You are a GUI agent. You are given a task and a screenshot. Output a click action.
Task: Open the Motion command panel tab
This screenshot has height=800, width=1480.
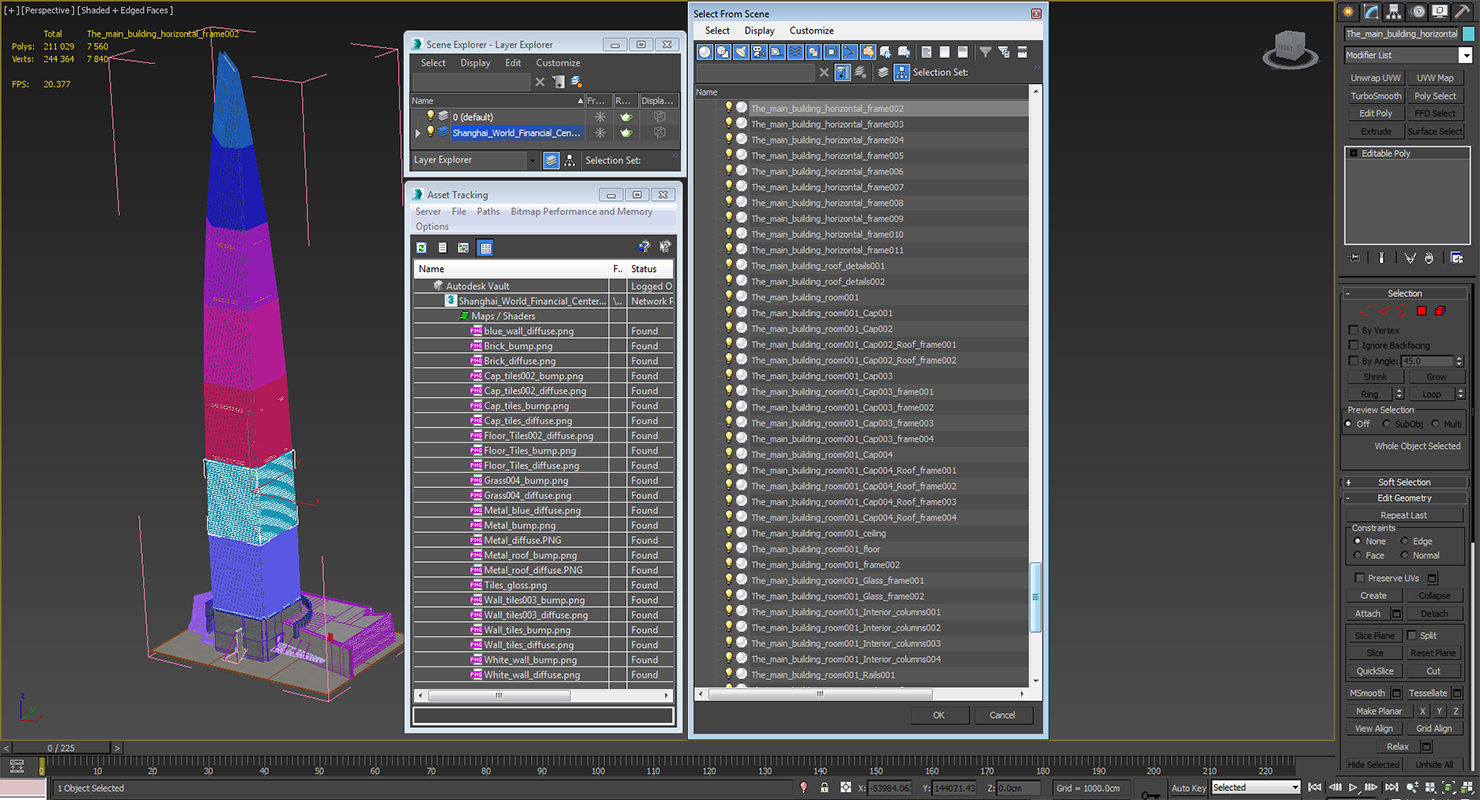tap(1417, 12)
